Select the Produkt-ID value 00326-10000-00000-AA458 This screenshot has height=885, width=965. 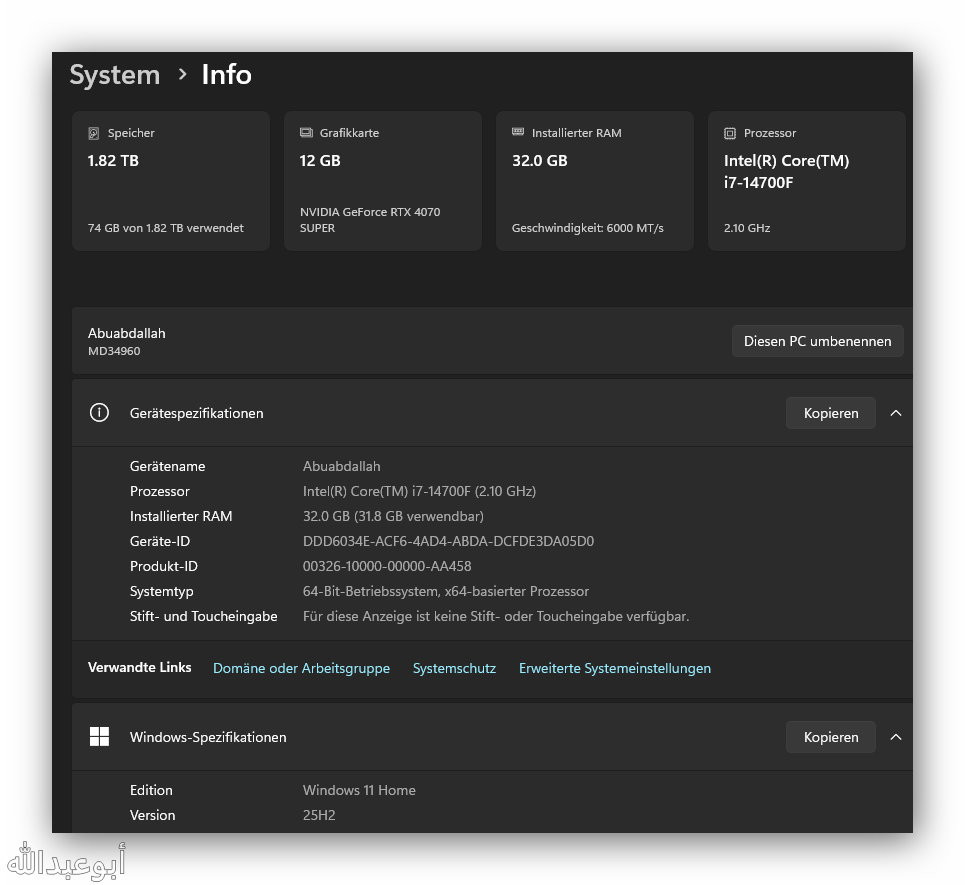click(x=386, y=566)
